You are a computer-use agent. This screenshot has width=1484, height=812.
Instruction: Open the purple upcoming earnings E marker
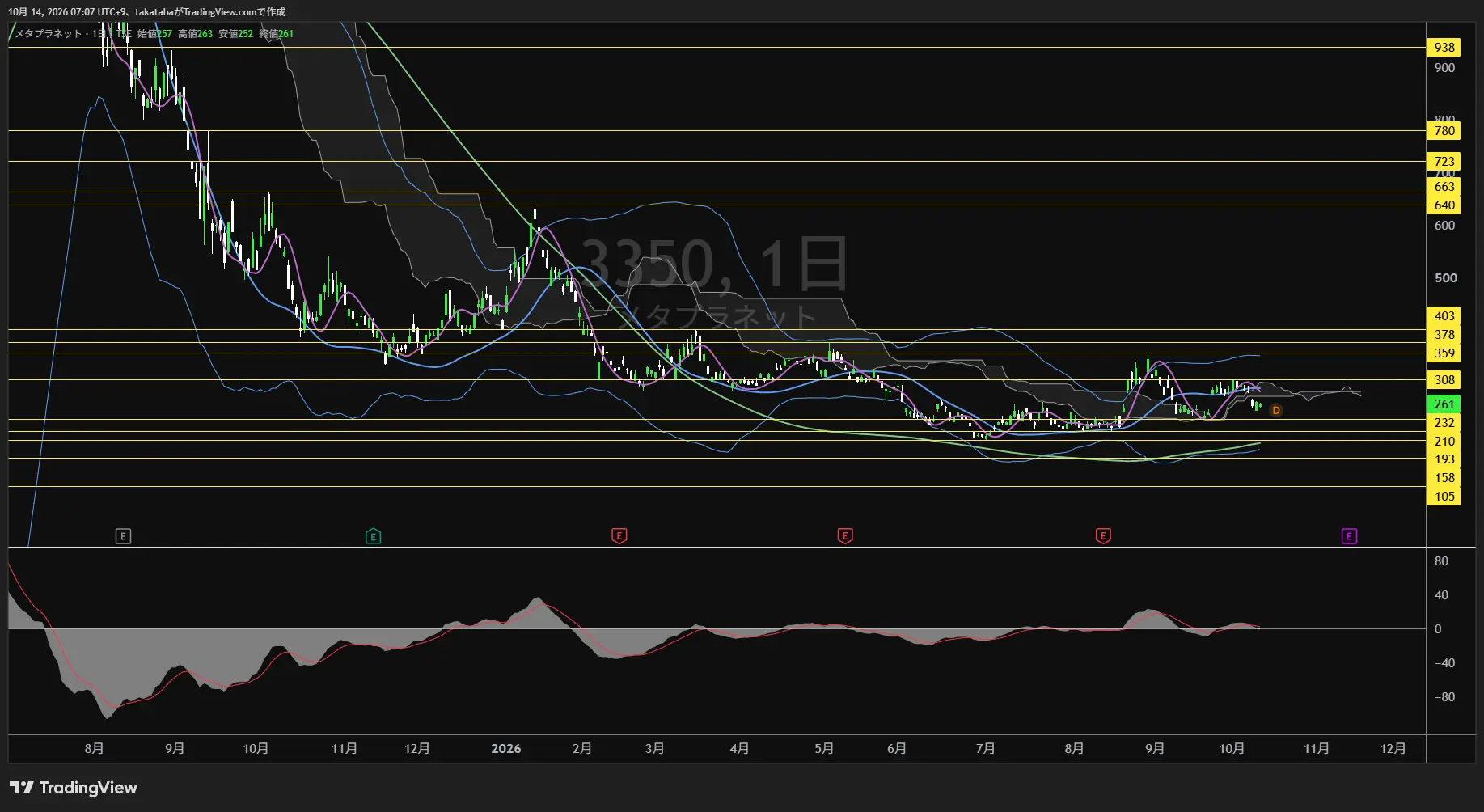[1349, 536]
